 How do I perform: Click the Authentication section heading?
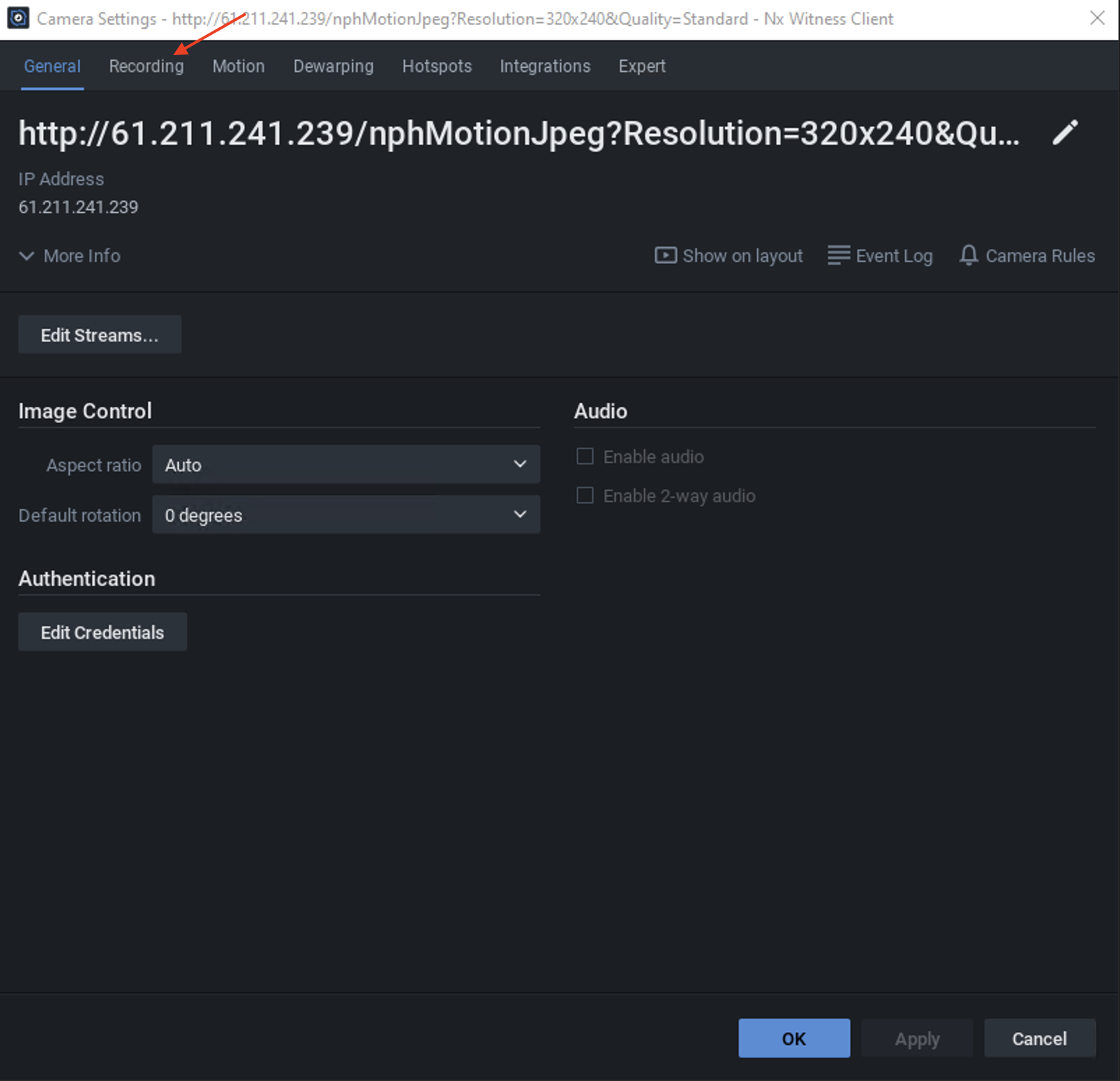[x=87, y=578]
